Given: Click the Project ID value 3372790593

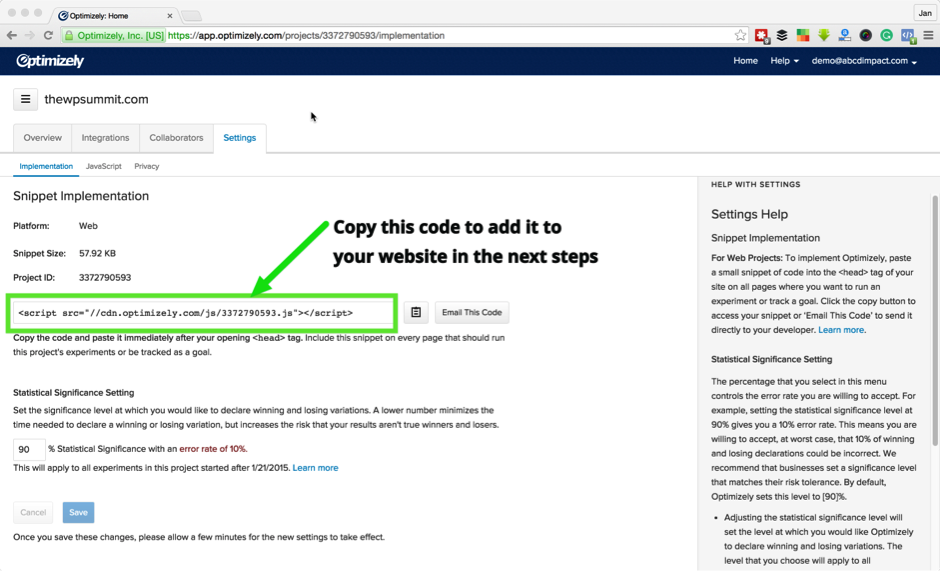Looking at the screenshot, I should (x=105, y=277).
